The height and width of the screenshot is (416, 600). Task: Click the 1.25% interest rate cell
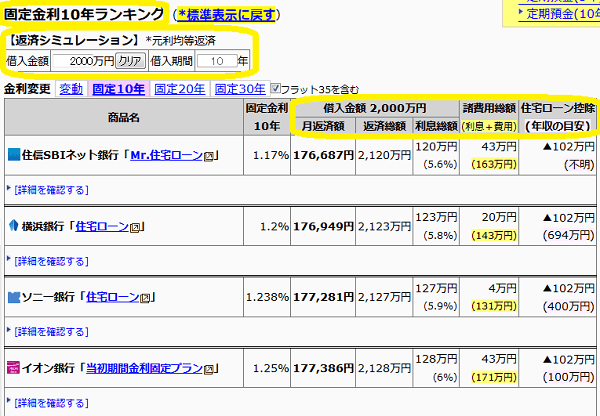(x=267, y=368)
